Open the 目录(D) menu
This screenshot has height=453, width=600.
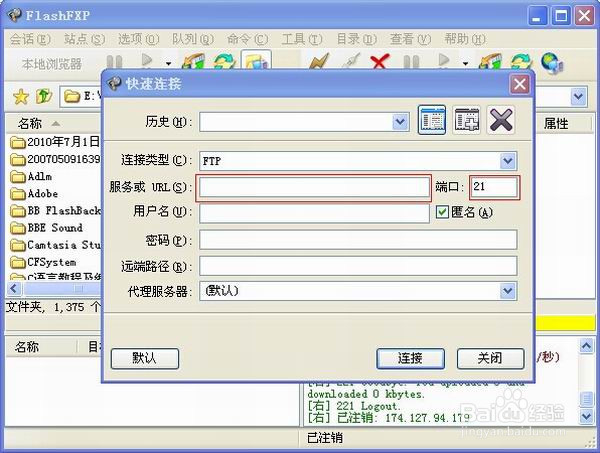pyautogui.click(x=356, y=39)
